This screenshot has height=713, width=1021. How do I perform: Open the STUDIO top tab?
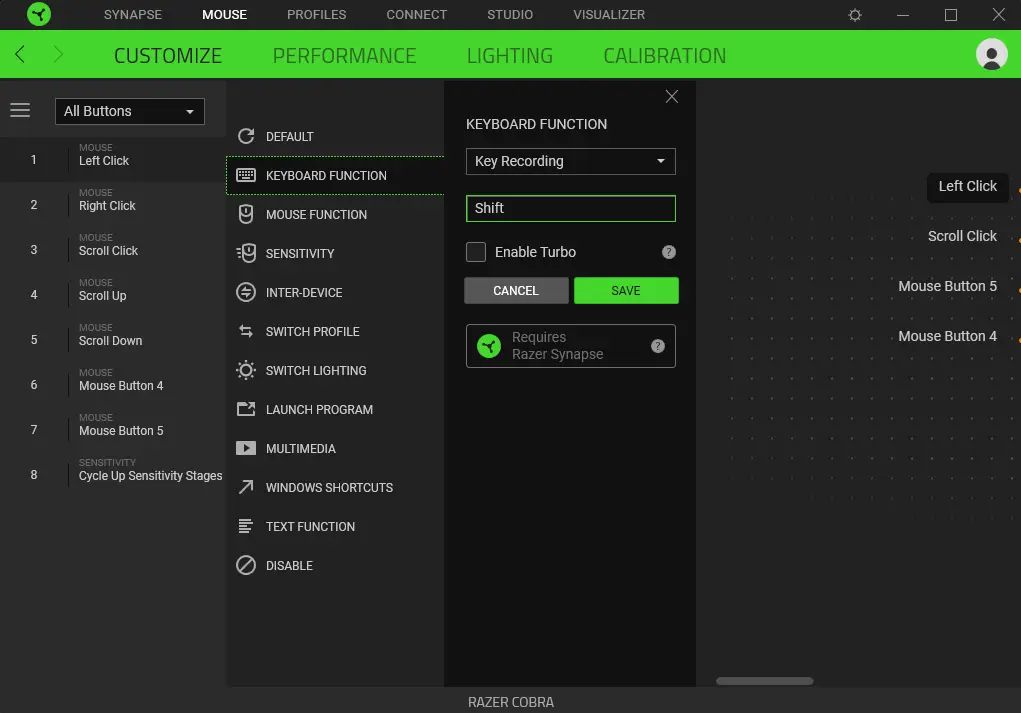[x=510, y=14]
